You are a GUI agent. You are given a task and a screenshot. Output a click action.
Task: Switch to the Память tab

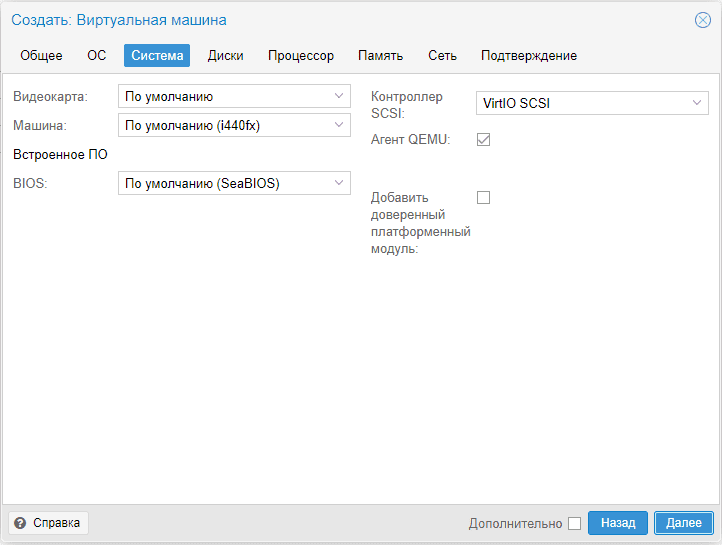380,56
